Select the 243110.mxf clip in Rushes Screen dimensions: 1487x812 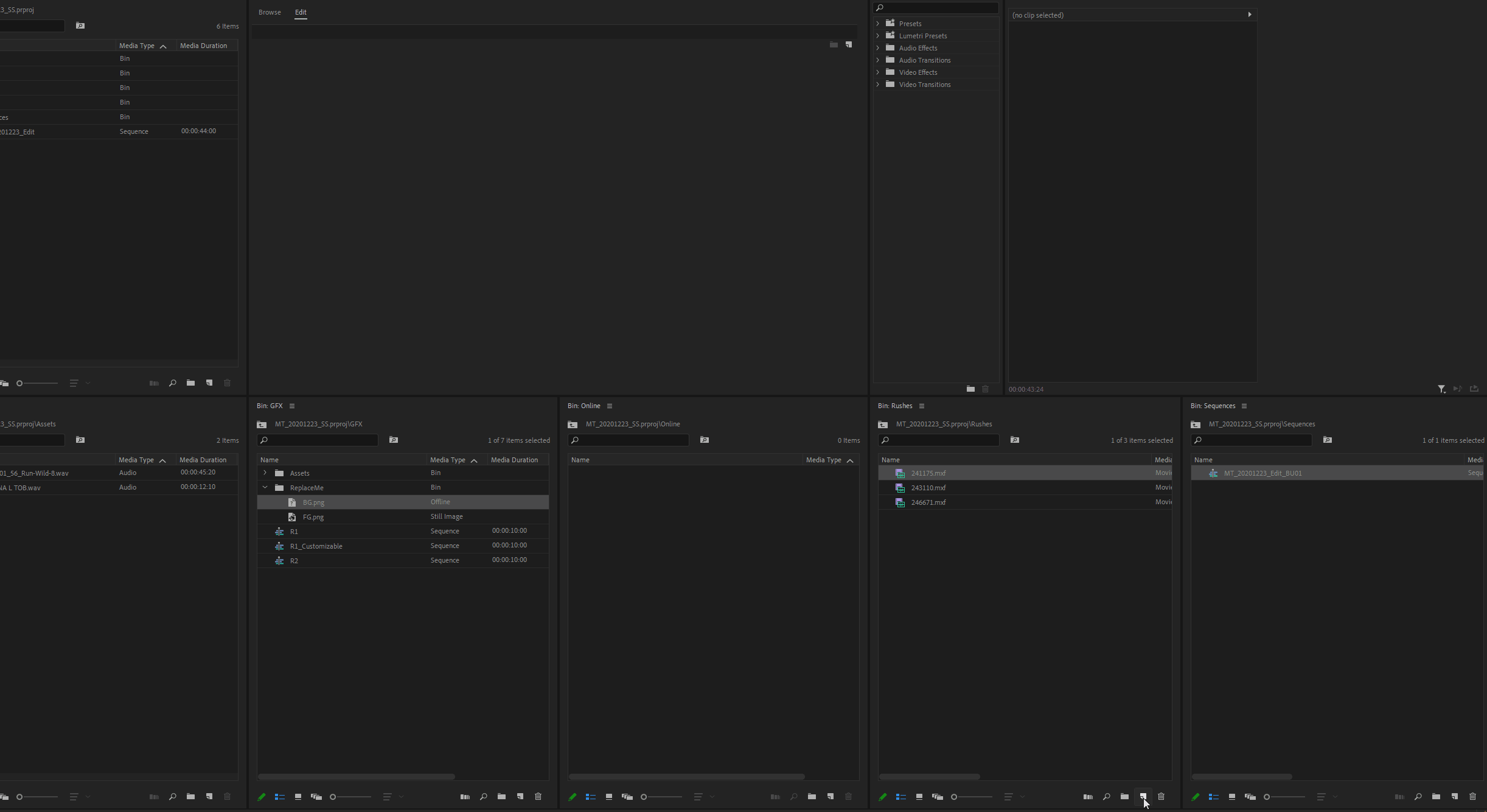pyautogui.click(x=928, y=488)
